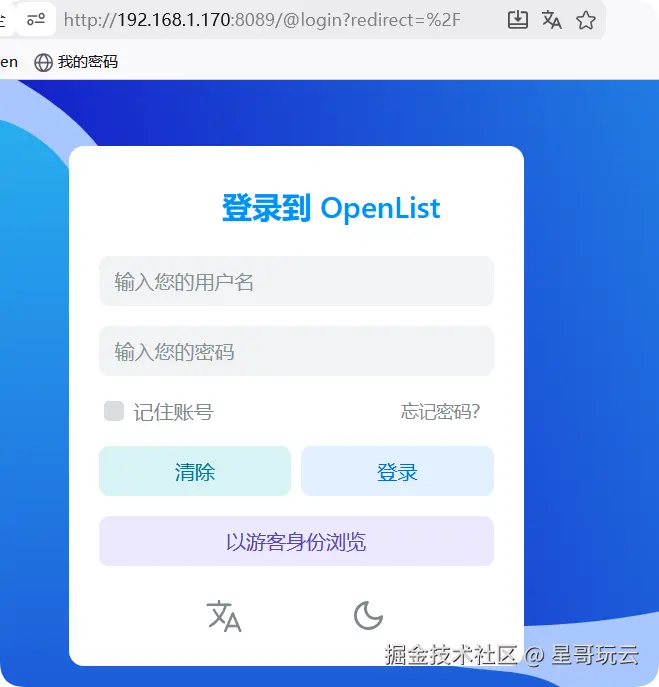This screenshot has height=687, width=659.
Task: Focus the 输入您的密码 field
Action: (x=297, y=351)
